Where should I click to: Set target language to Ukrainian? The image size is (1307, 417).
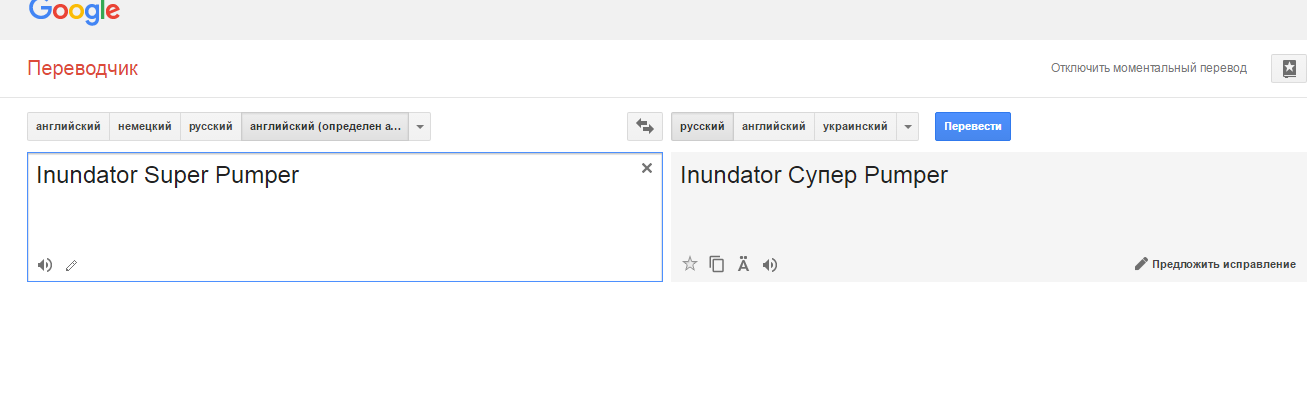click(x=856, y=127)
